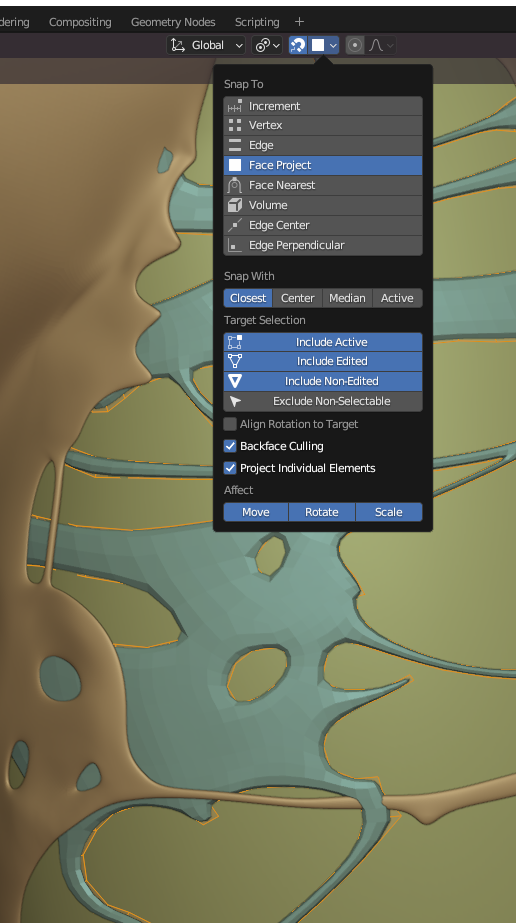Set Snap With to Median

coord(347,298)
